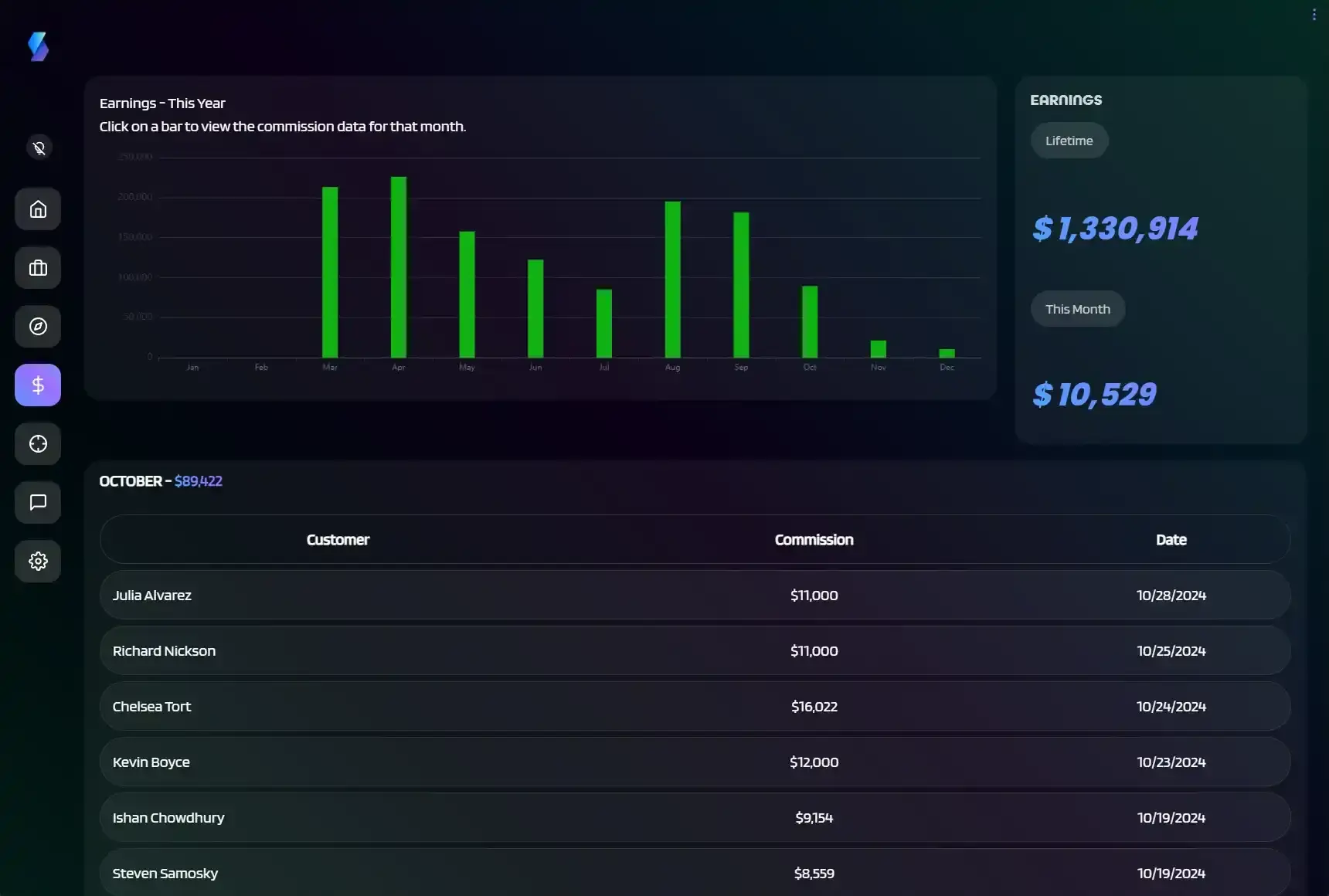The width and height of the screenshot is (1329, 896).
Task: Open the crosshair target icon
Action: (38, 444)
